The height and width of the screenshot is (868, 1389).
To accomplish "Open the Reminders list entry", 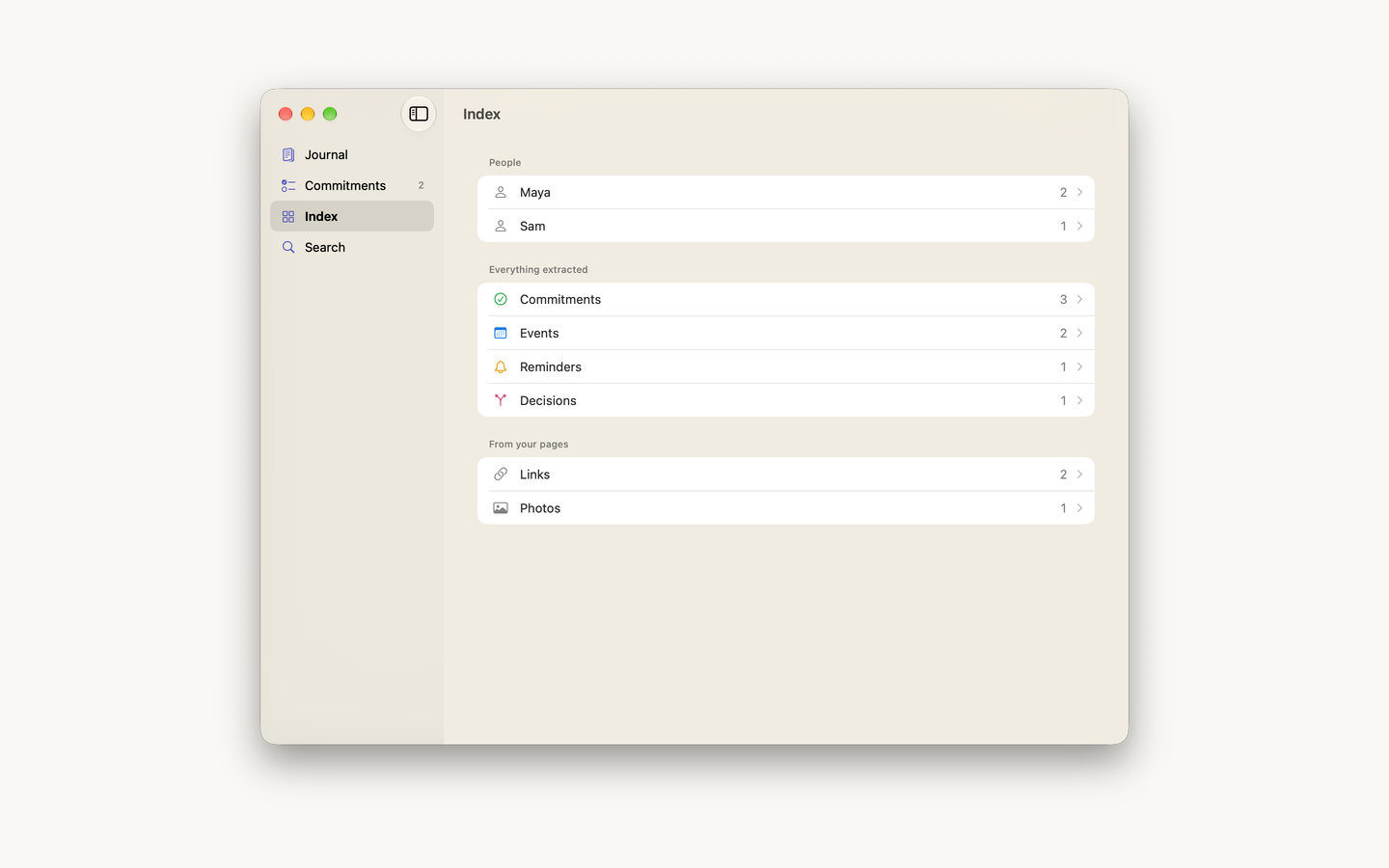I will coord(786,366).
